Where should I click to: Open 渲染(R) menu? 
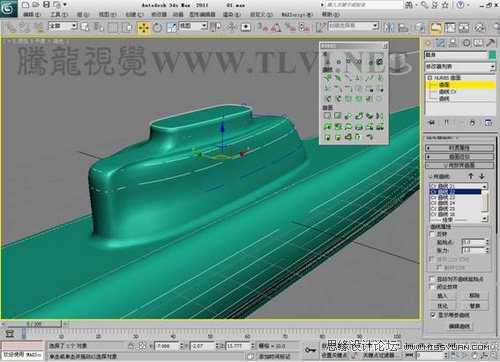tap(232, 15)
